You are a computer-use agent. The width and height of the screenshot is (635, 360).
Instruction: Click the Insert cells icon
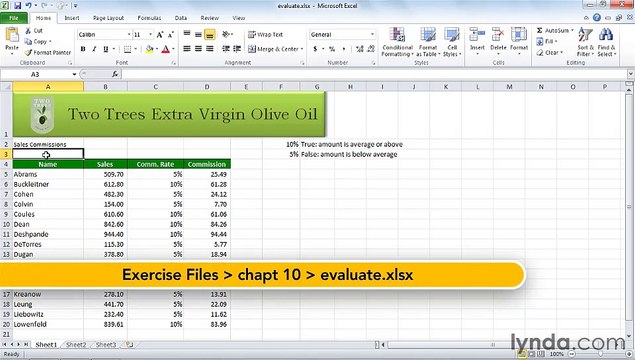477,35
